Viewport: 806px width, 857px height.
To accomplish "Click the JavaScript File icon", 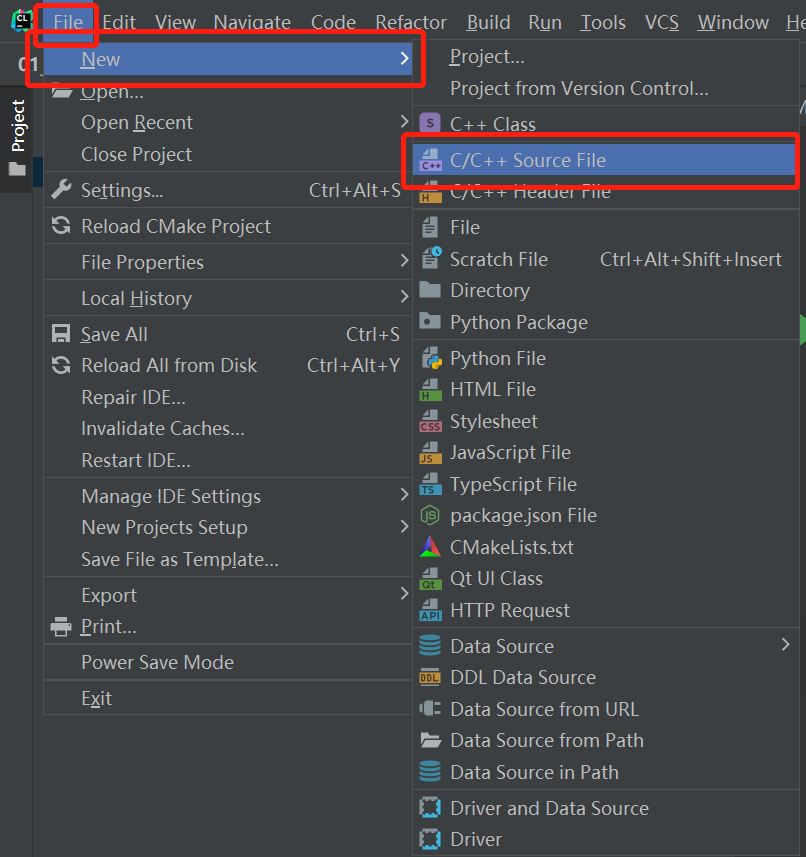I will tap(430, 453).
